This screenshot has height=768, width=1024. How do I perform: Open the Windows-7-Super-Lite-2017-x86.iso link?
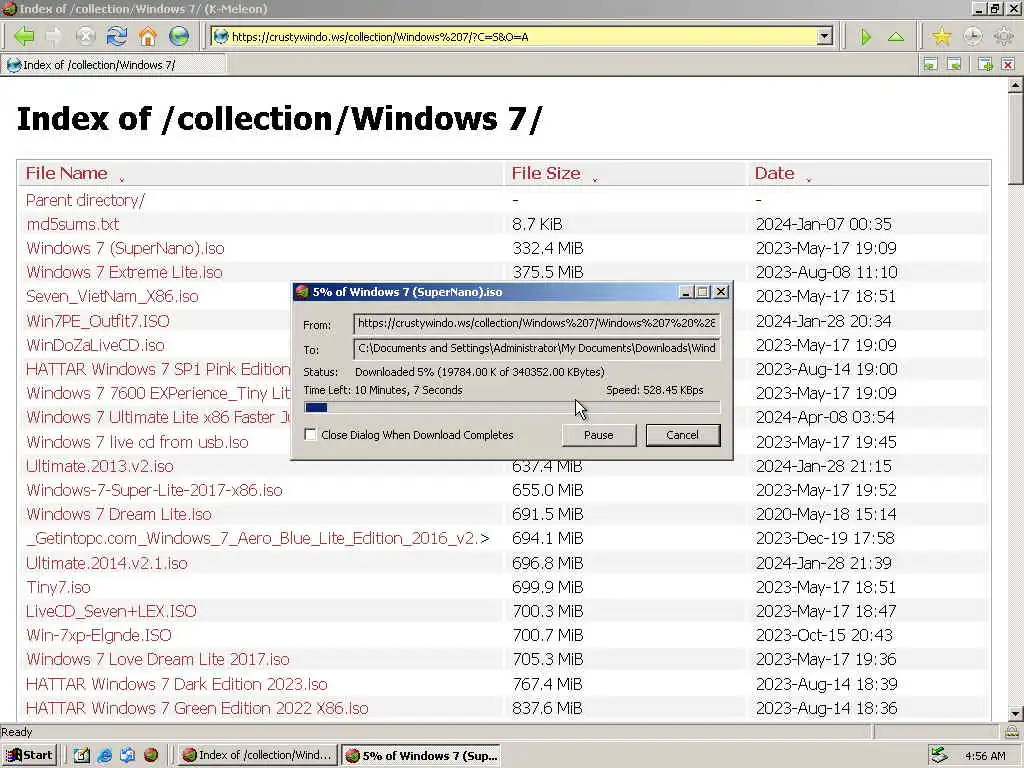click(154, 490)
